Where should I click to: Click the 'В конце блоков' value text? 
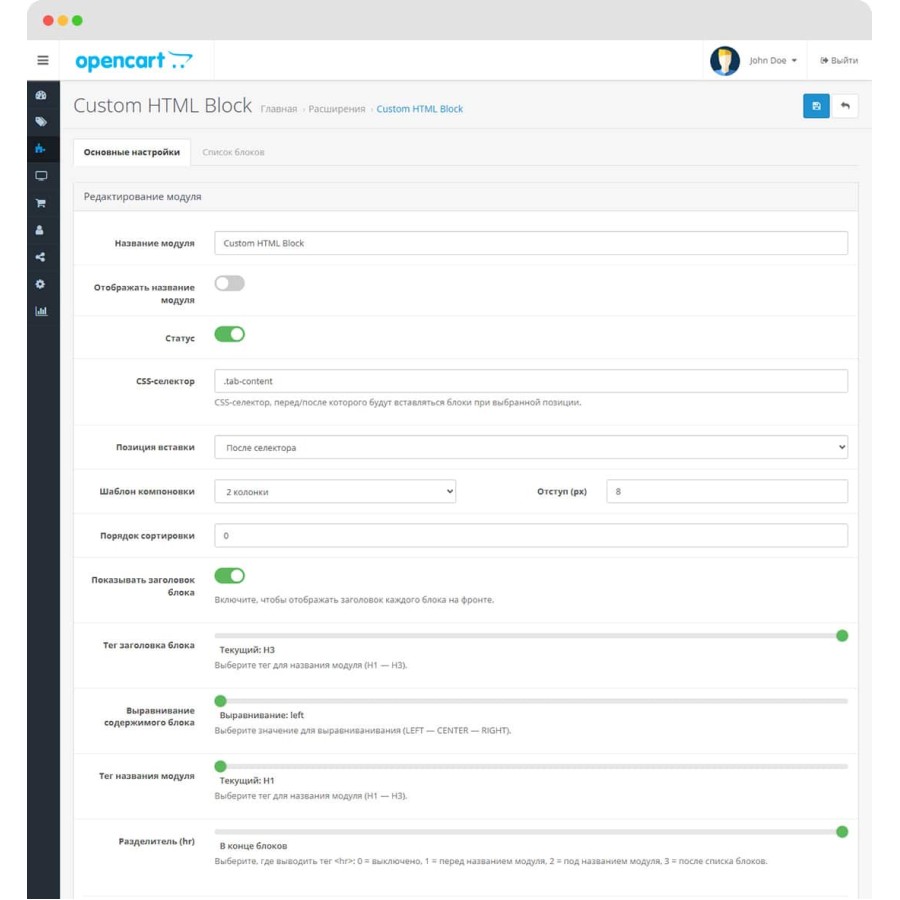[x=253, y=846]
